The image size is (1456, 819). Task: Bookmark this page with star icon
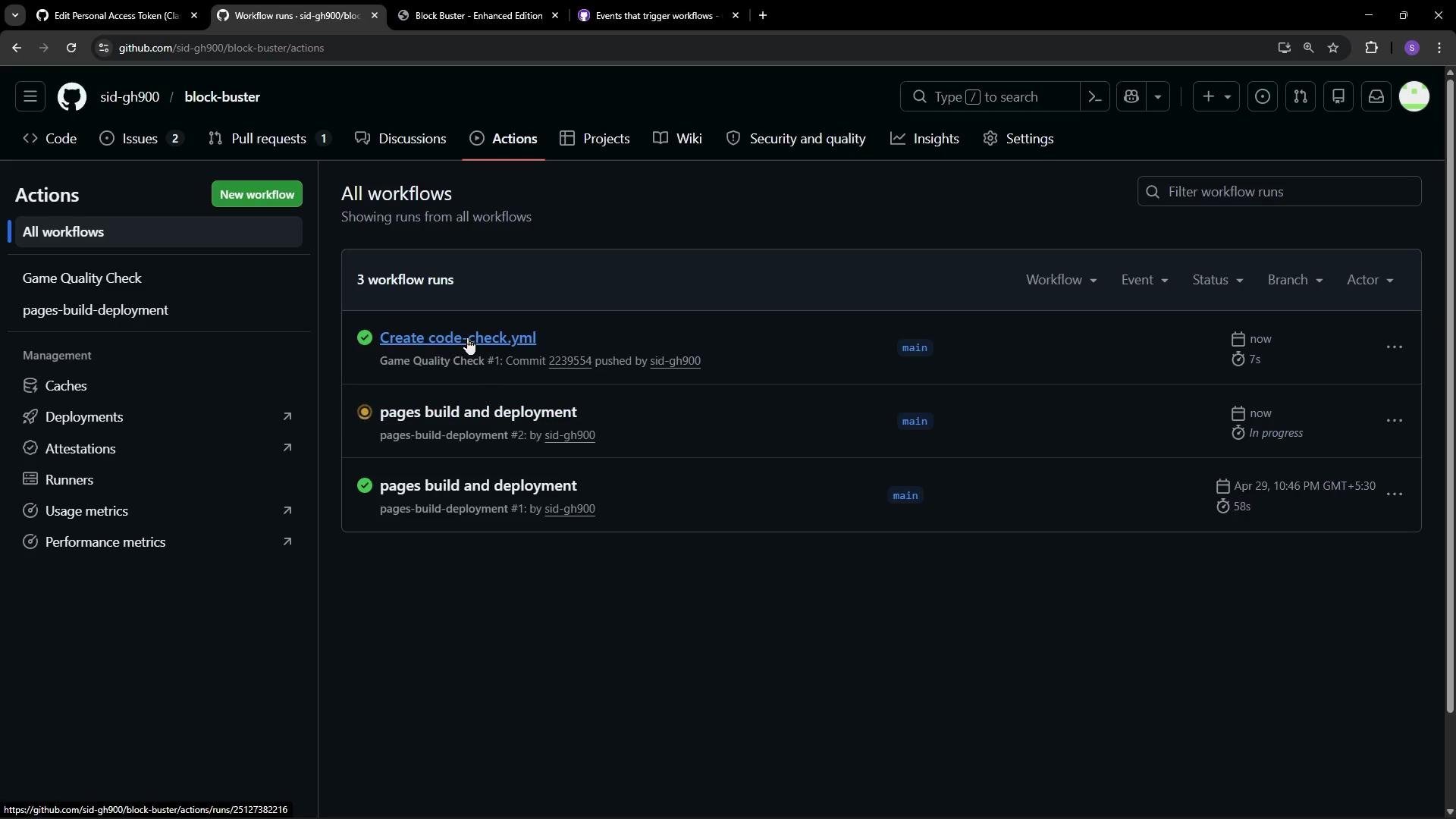click(x=1333, y=48)
